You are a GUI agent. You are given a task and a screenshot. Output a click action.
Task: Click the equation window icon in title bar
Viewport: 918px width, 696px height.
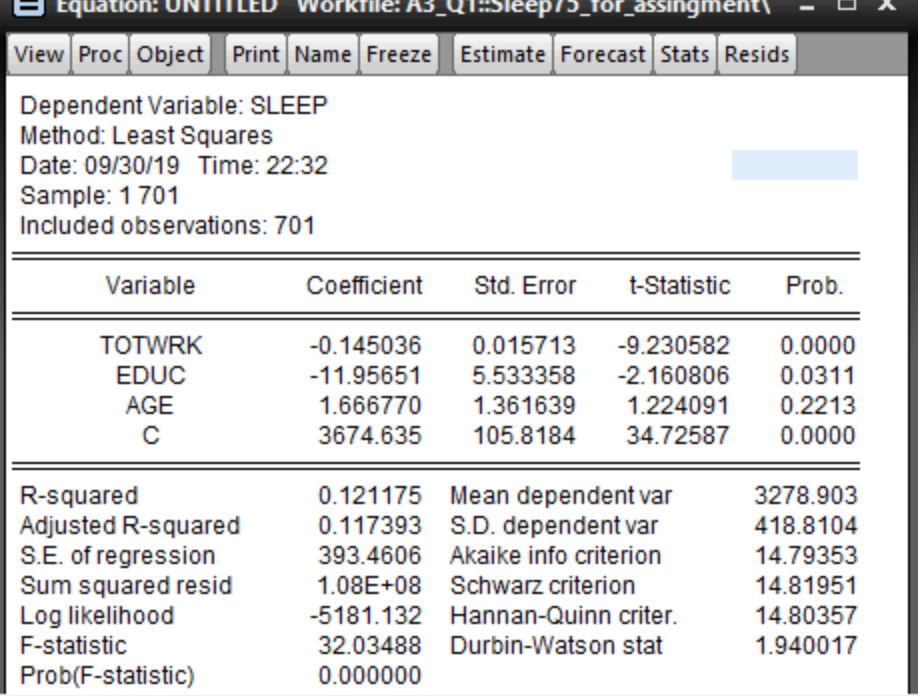(x=28, y=7)
